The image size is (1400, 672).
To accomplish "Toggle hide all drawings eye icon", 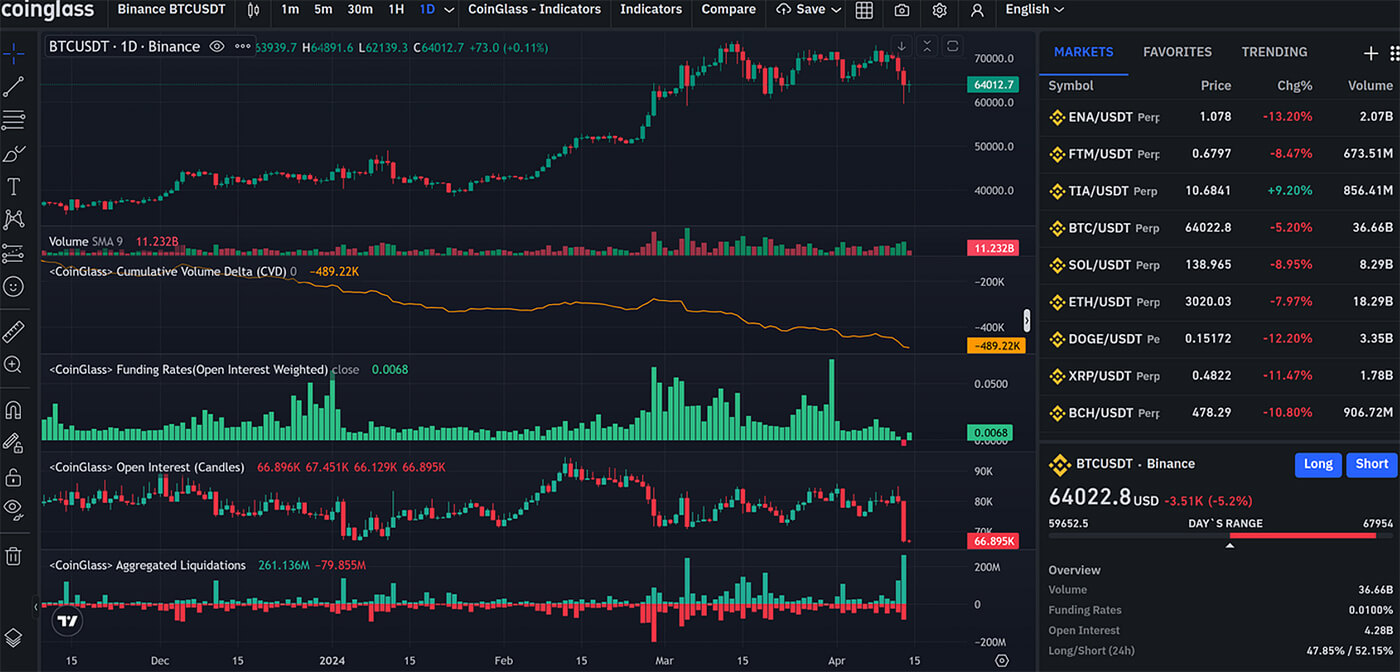I will click(14, 507).
